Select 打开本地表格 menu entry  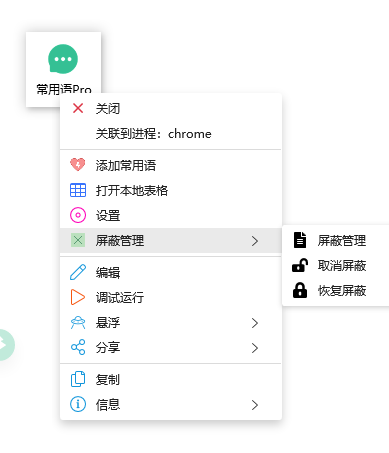tap(171, 190)
